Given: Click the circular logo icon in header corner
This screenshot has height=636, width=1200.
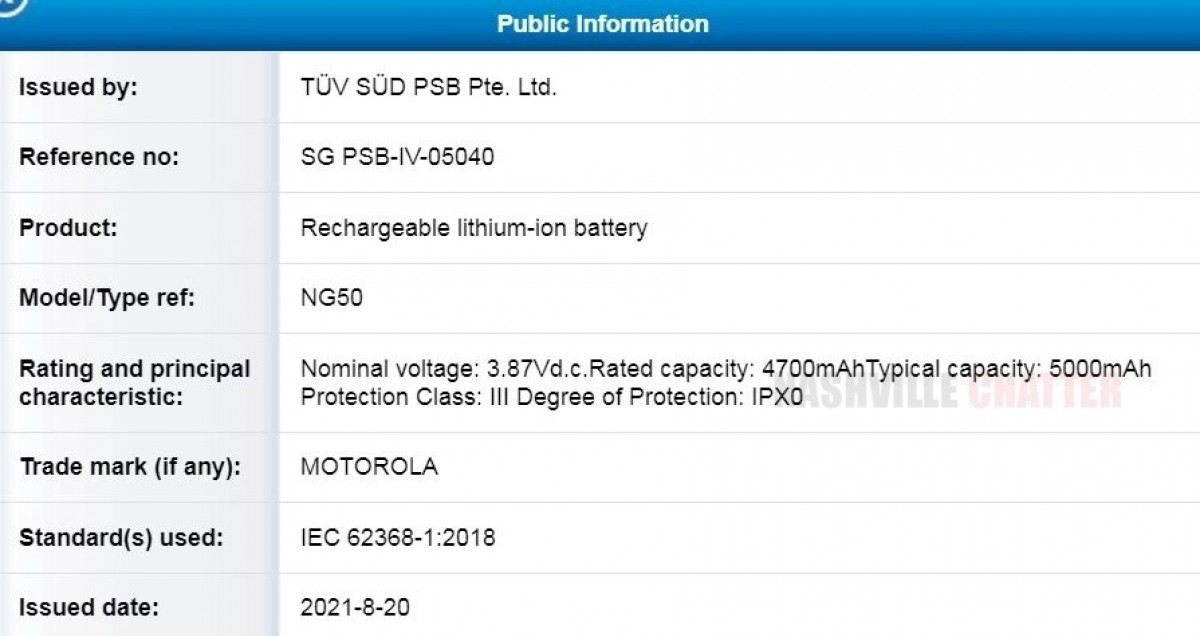Looking at the screenshot, I should pos(12,5).
